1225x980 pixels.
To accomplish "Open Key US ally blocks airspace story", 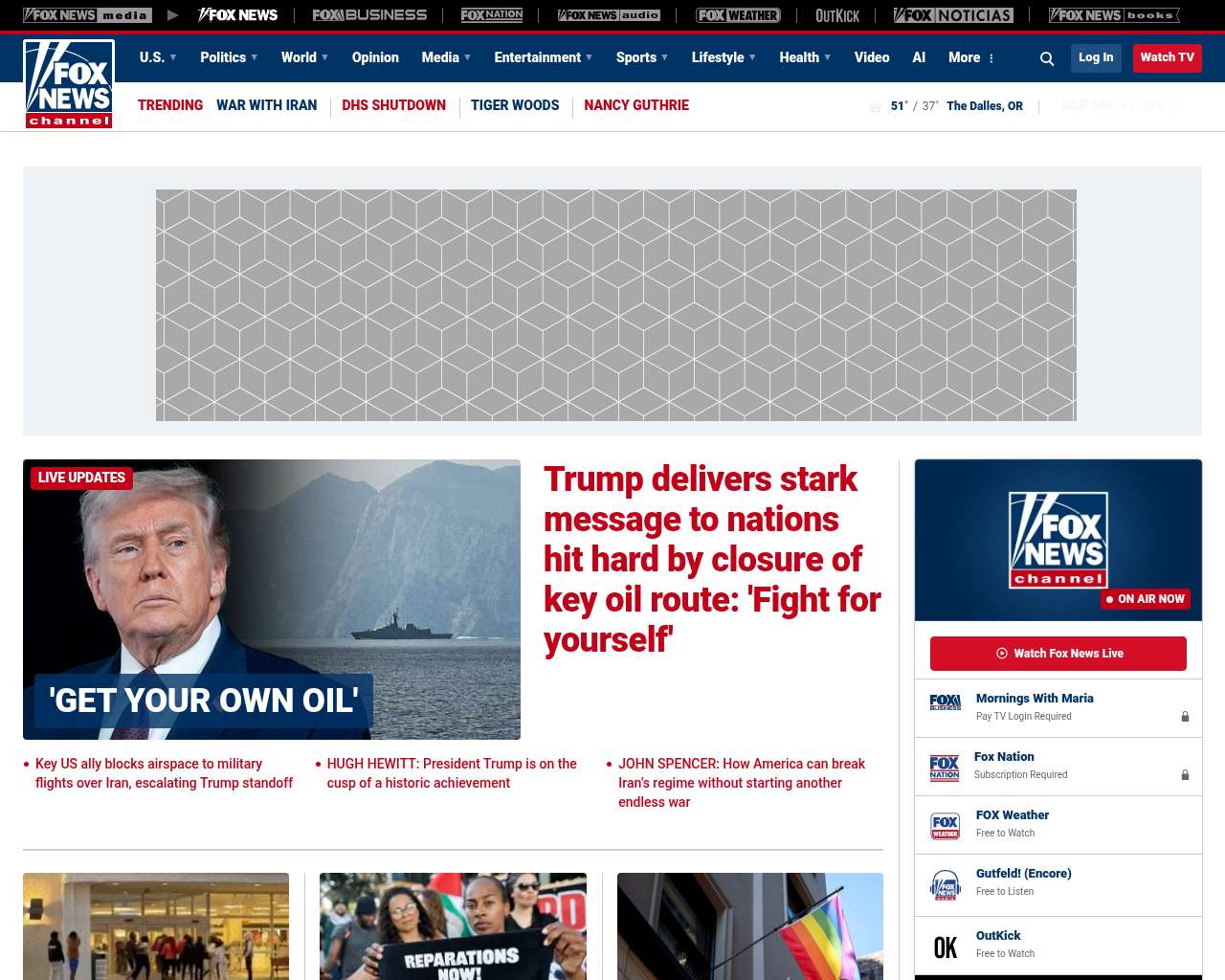I will coord(164,773).
